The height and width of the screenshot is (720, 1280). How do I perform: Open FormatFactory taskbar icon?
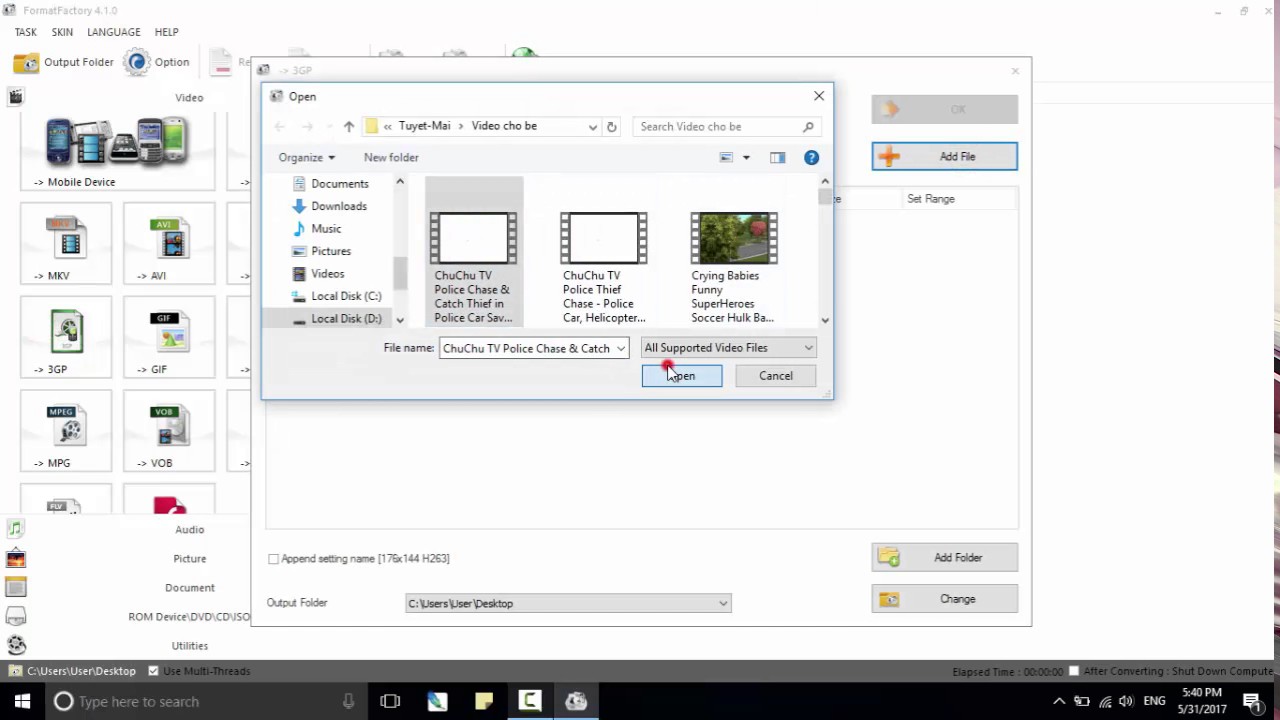click(x=576, y=701)
